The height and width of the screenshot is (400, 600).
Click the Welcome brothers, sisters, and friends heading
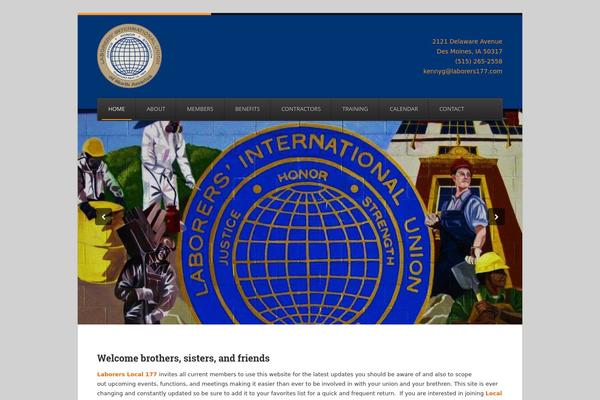click(x=183, y=358)
